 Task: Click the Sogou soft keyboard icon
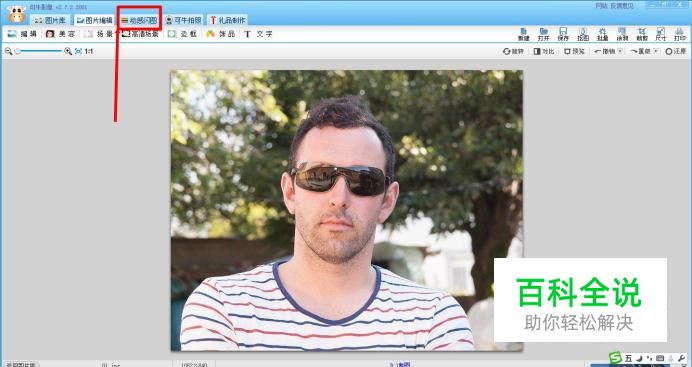click(660, 358)
